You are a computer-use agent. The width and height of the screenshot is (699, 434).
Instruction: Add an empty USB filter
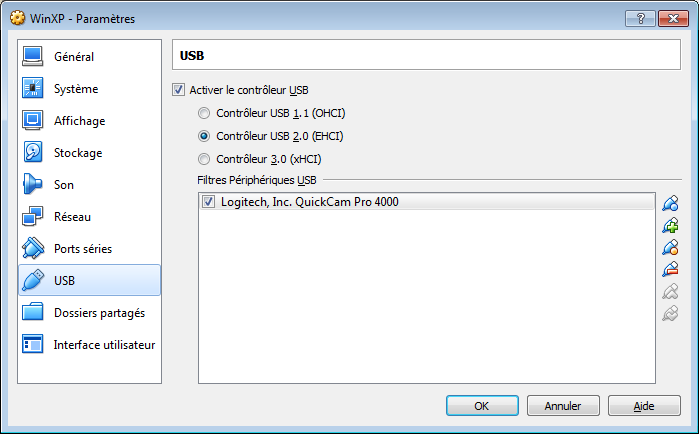[670, 203]
